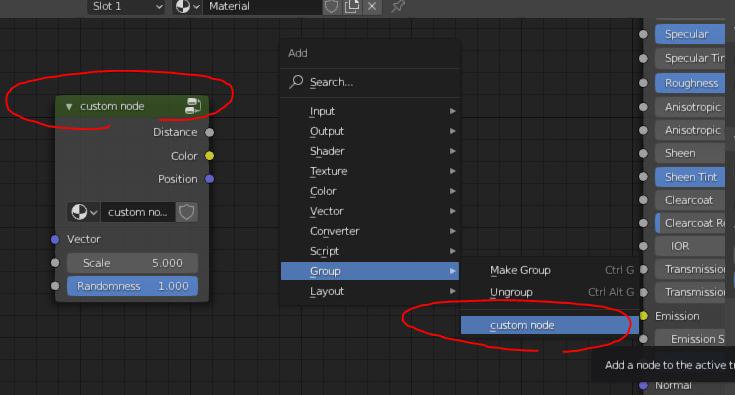735x395 pixels.
Task: Open the Script submenu
Action: tap(370, 251)
